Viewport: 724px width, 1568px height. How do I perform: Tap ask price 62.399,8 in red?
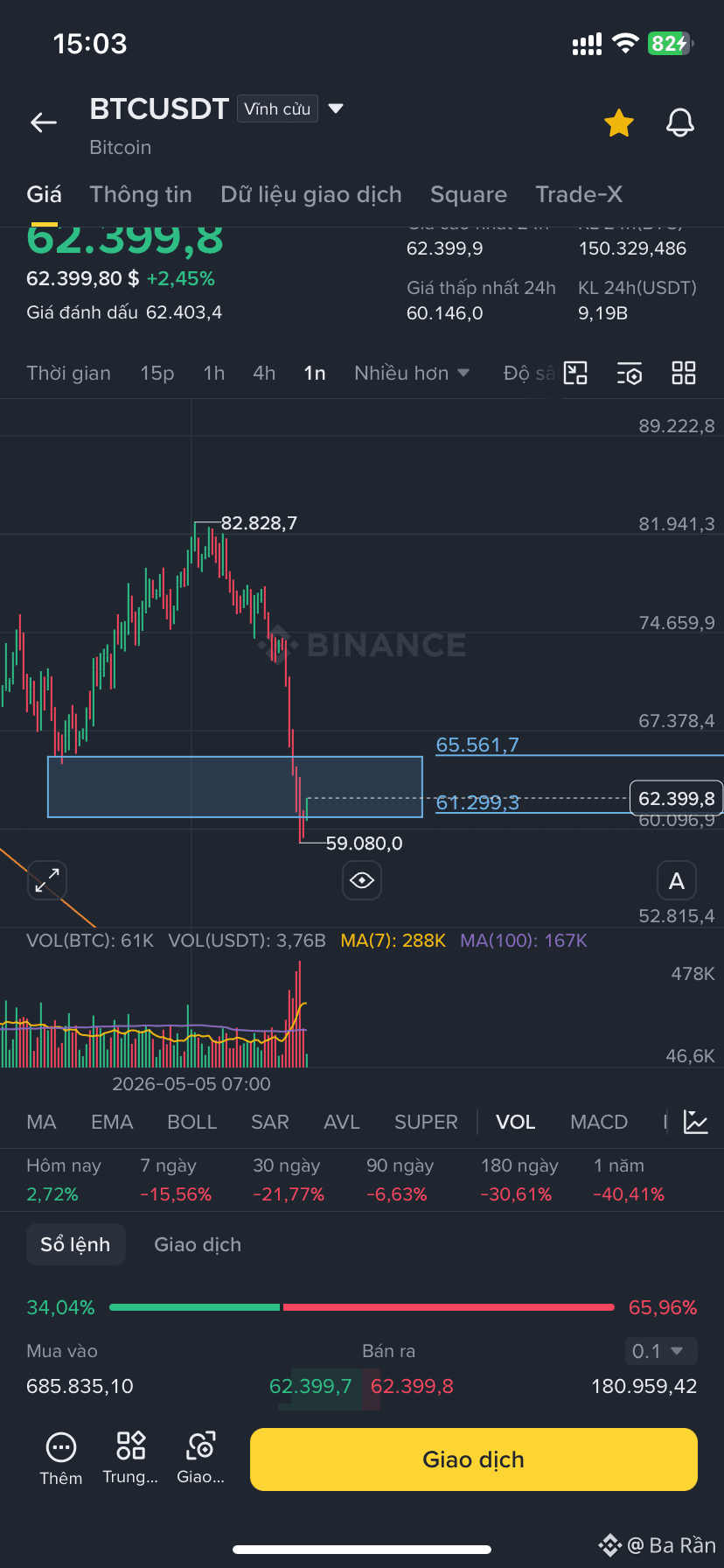tap(412, 1386)
